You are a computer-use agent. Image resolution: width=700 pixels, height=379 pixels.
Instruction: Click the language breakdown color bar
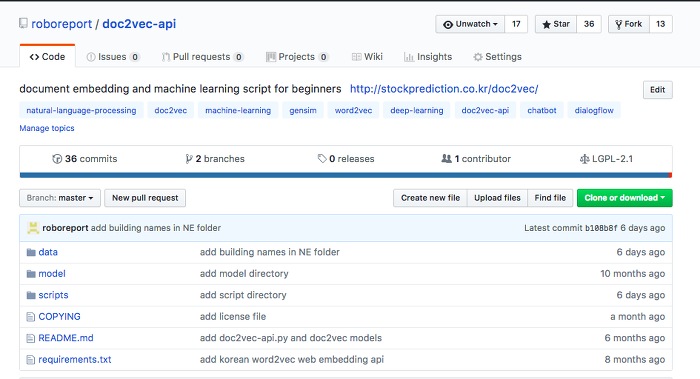click(x=346, y=175)
